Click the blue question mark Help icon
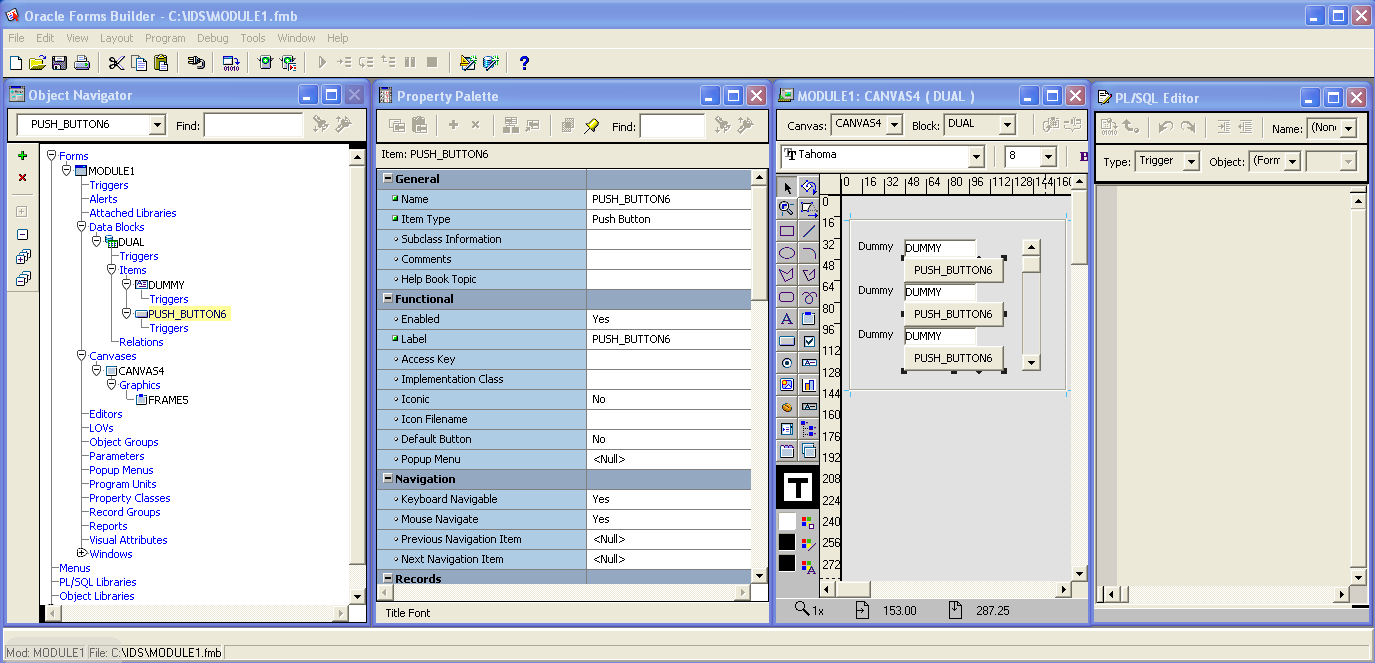Image resolution: width=1375 pixels, height=663 pixels. pyautogui.click(x=524, y=63)
